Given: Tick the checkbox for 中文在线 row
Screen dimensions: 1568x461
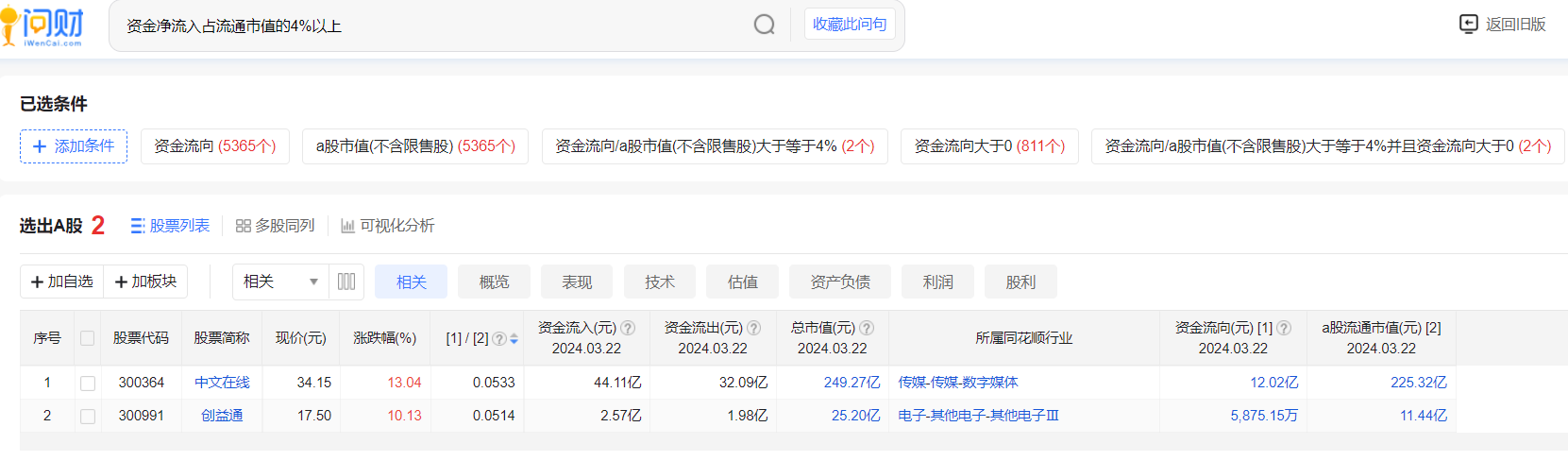Looking at the screenshot, I should tap(88, 383).
